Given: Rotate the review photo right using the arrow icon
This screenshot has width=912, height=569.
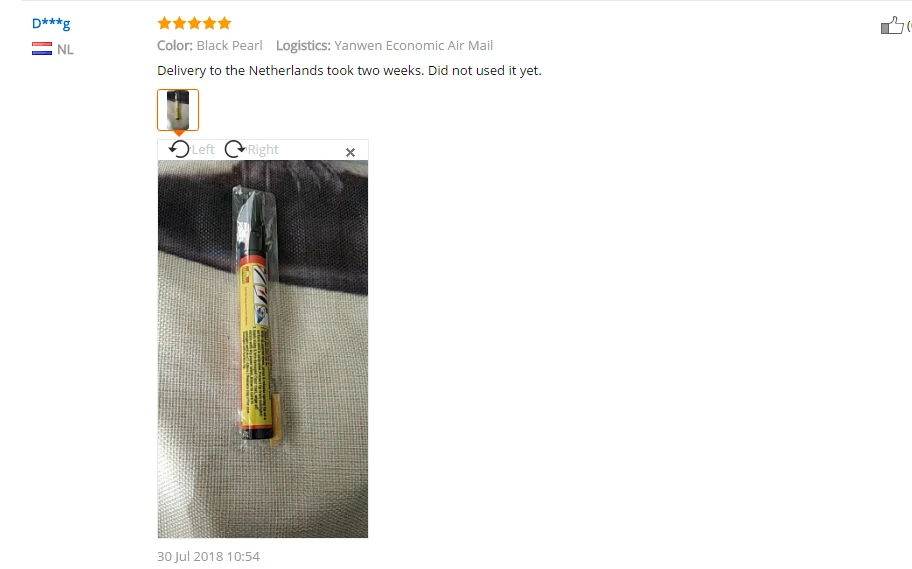Looking at the screenshot, I should point(235,150).
